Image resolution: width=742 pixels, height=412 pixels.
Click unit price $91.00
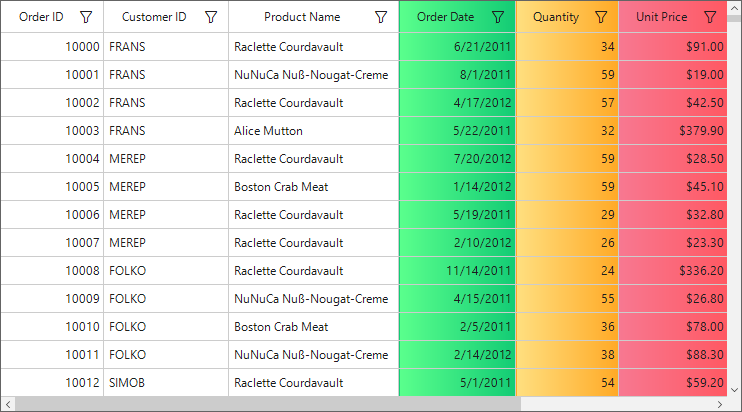point(673,47)
